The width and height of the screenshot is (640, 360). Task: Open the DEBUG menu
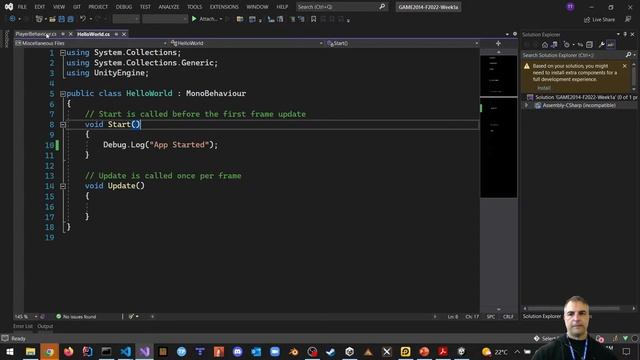pos(124,7)
